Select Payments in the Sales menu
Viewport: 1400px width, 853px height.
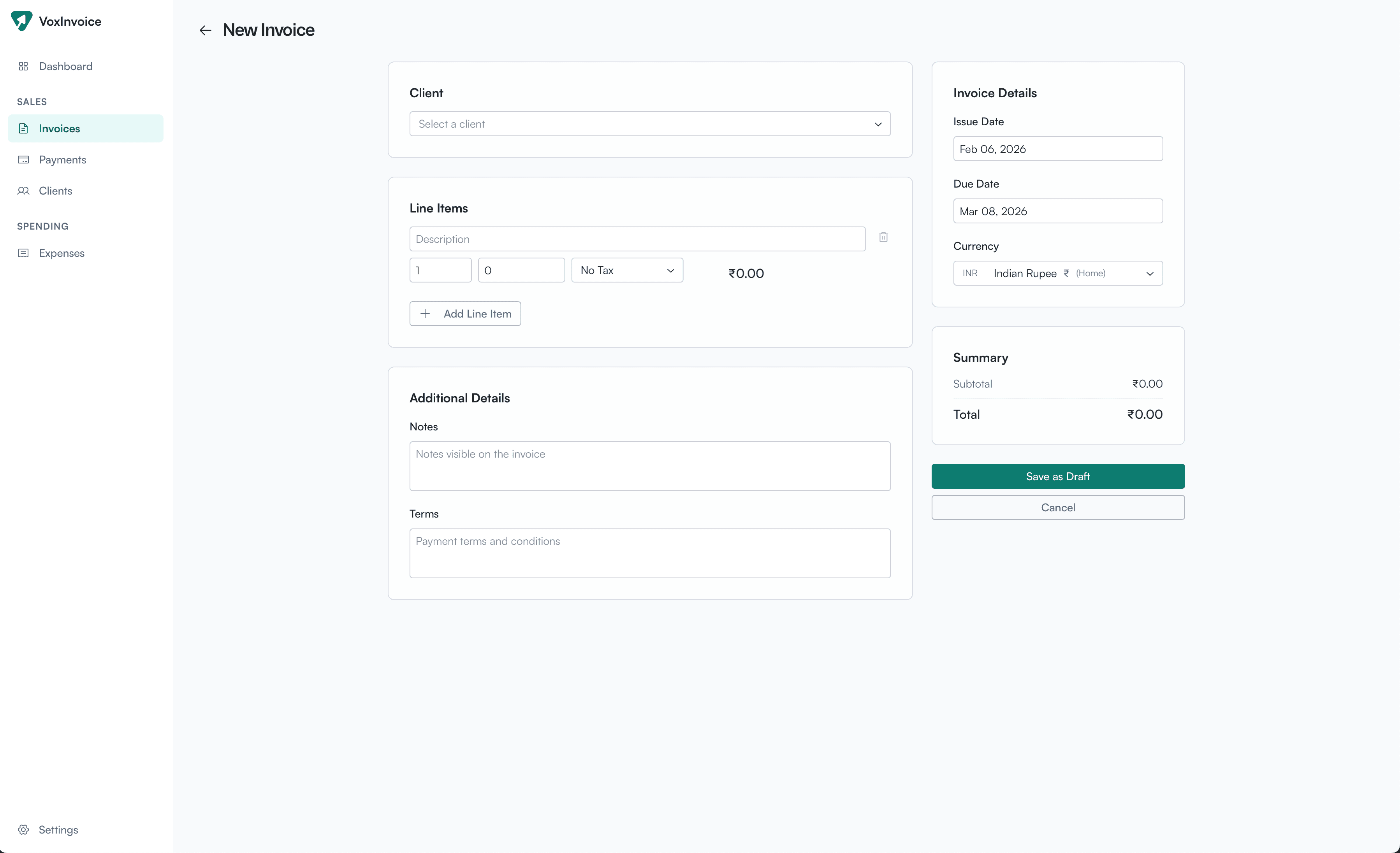(x=63, y=160)
